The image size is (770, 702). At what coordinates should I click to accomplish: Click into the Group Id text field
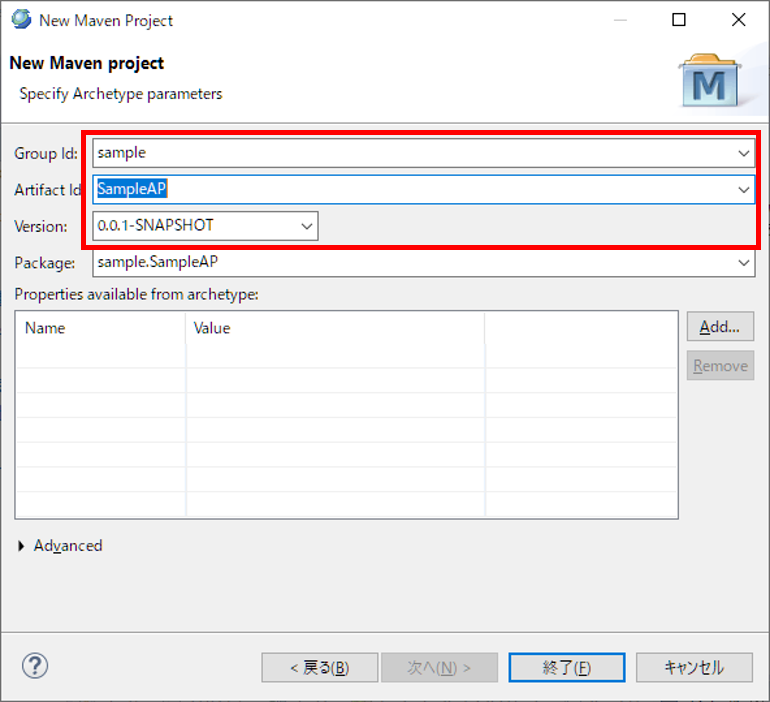pos(410,153)
